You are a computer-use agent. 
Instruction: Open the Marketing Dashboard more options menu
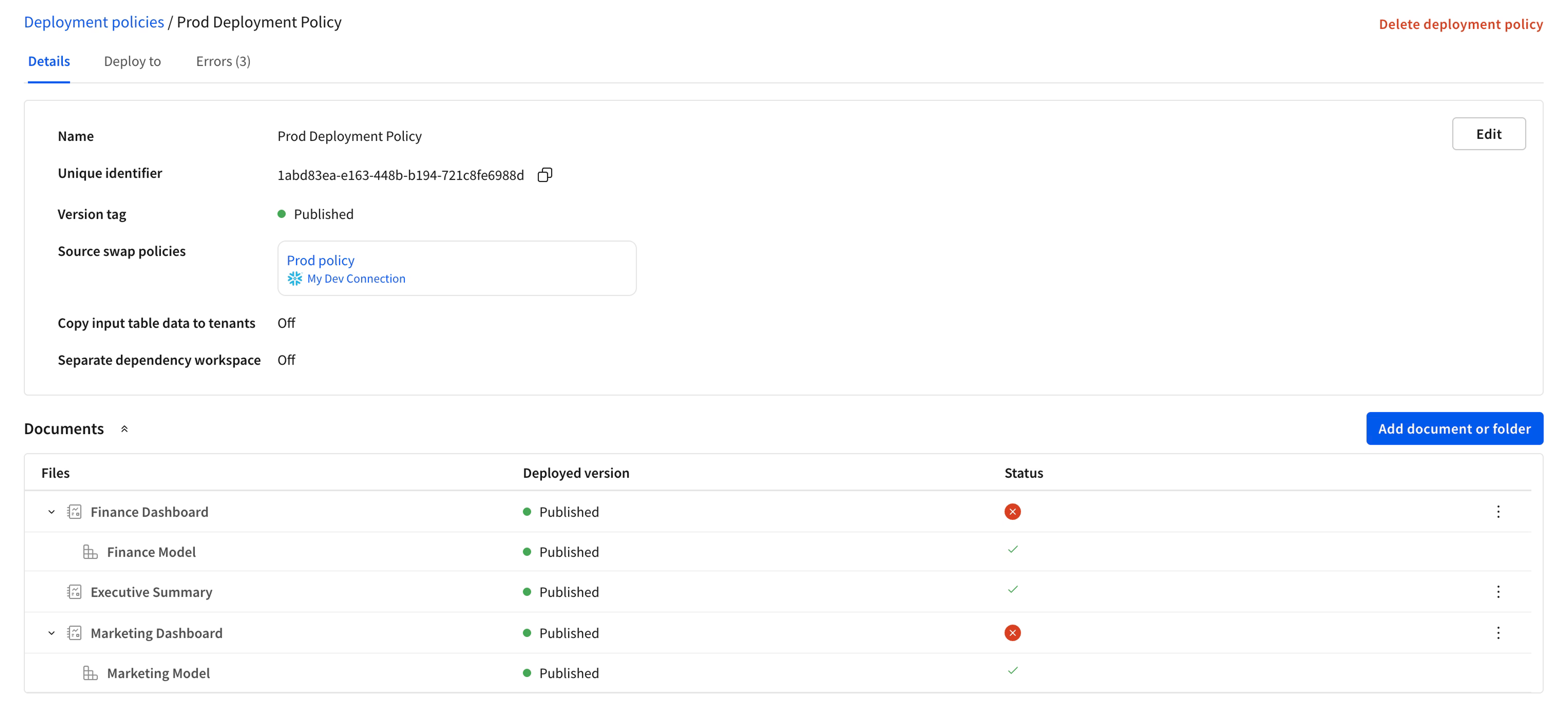point(1498,633)
